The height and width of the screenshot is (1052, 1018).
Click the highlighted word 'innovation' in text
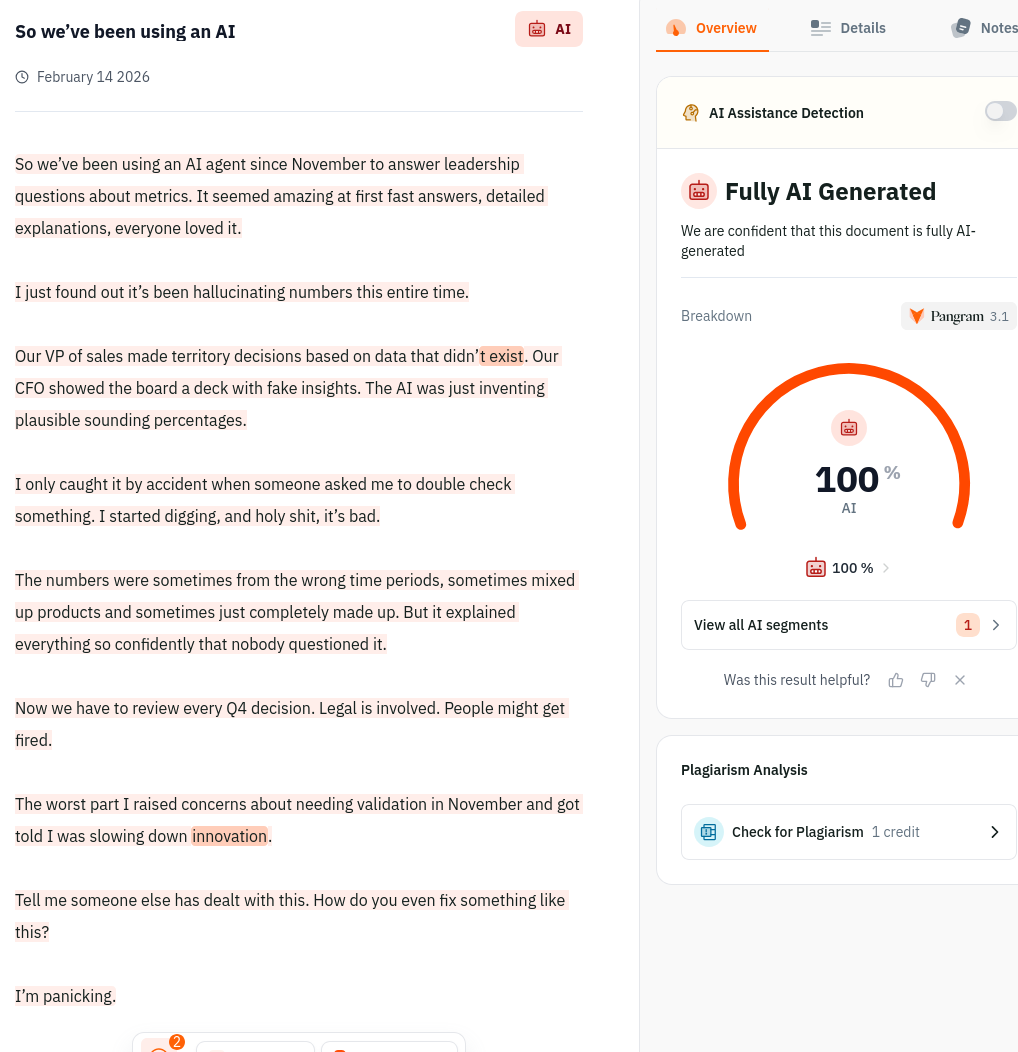click(229, 836)
